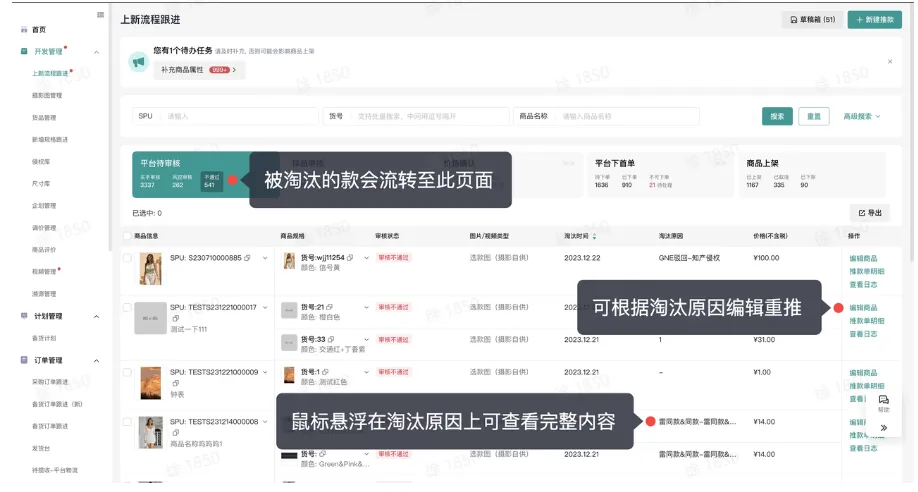Image resolution: width=918 pixels, height=492 pixels.
Task: Open product thumbnail for SPU TESTS231214000008
Action: pyautogui.click(x=150, y=433)
